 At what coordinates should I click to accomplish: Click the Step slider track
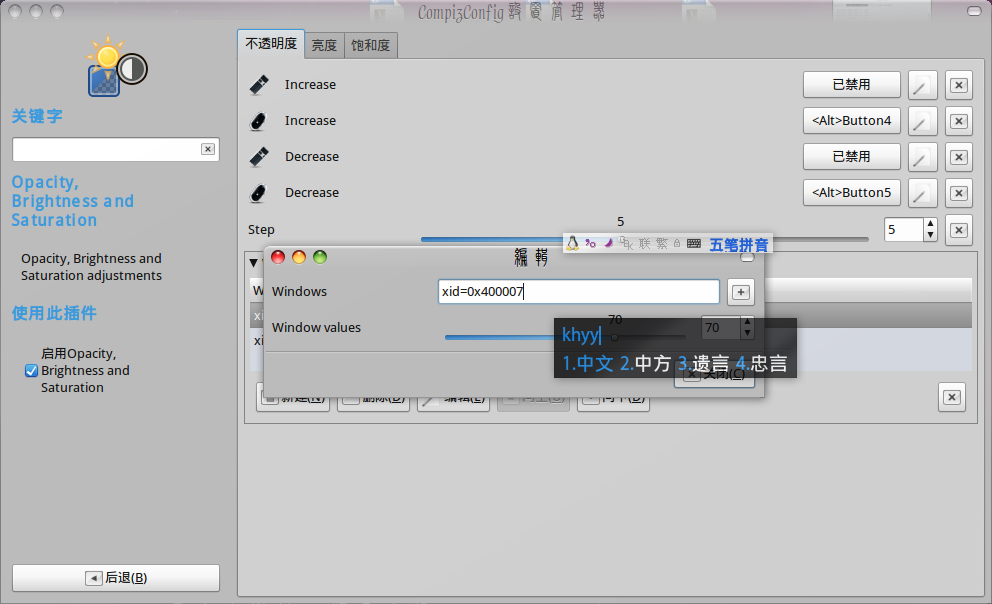[x=645, y=239]
